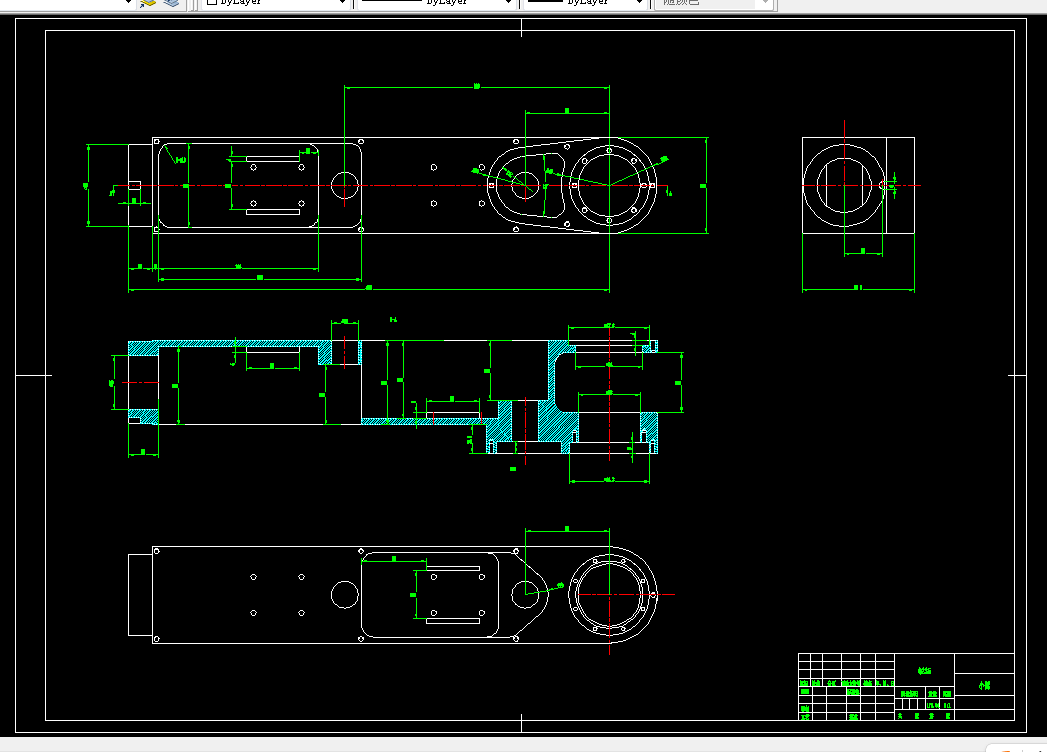Click the title block table in drawing corner
The image size is (1047, 752).
point(906,687)
